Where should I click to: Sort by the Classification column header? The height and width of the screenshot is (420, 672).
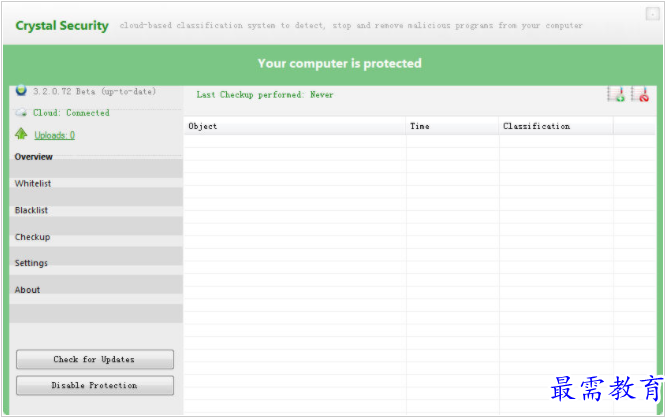(x=556, y=126)
